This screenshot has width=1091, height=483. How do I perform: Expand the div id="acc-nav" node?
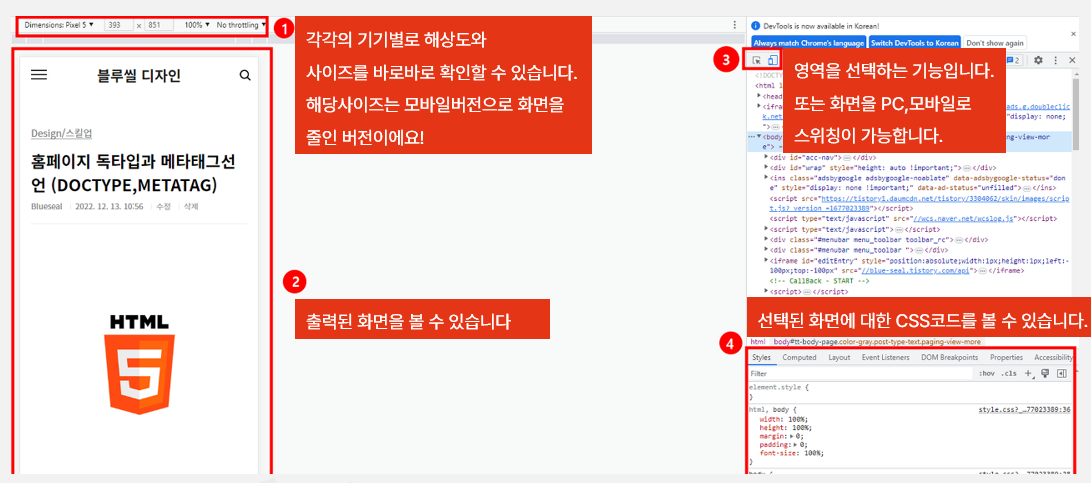pos(766,157)
